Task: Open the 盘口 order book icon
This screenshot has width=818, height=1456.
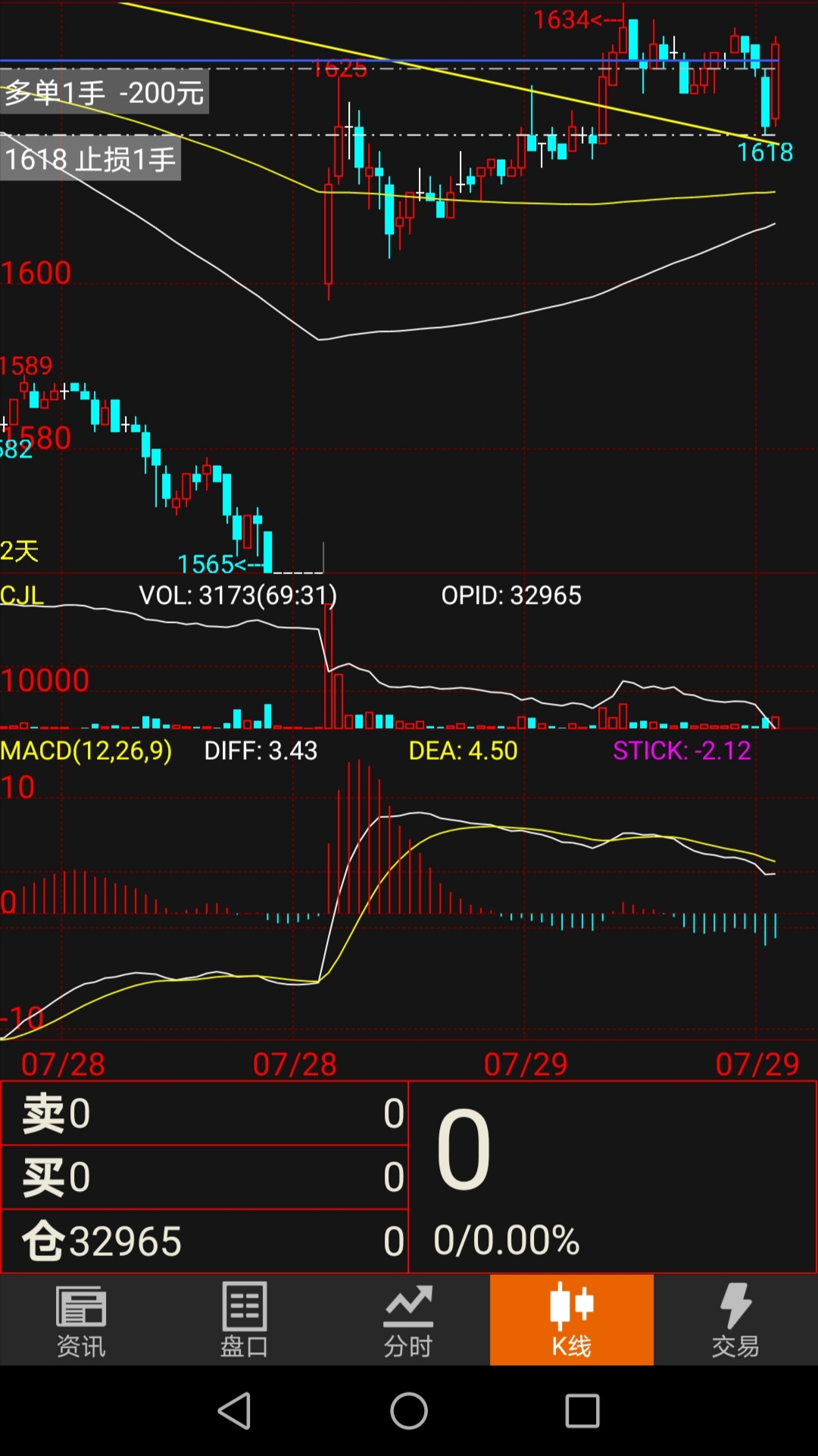Action: click(x=244, y=1320)
